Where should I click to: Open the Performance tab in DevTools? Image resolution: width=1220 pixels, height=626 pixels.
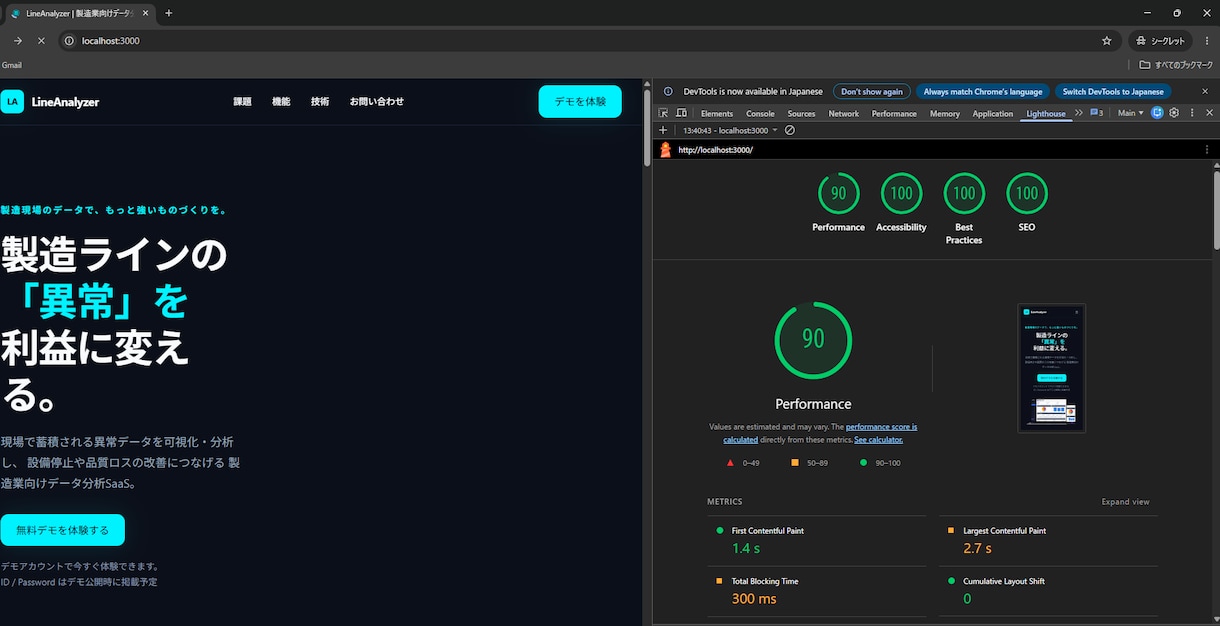pos(894,113)
